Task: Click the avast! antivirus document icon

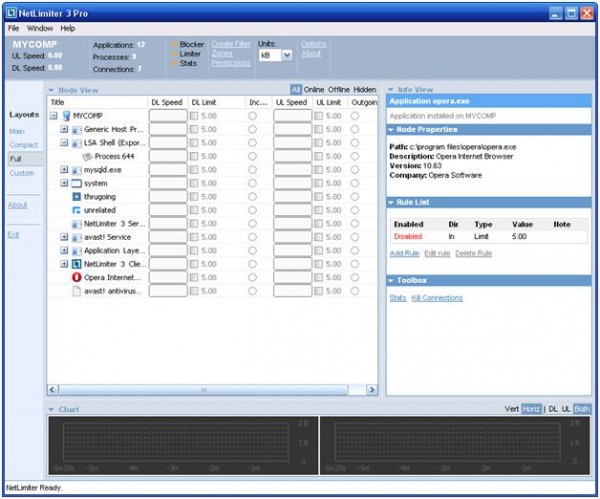Action: tap(77, 291)
